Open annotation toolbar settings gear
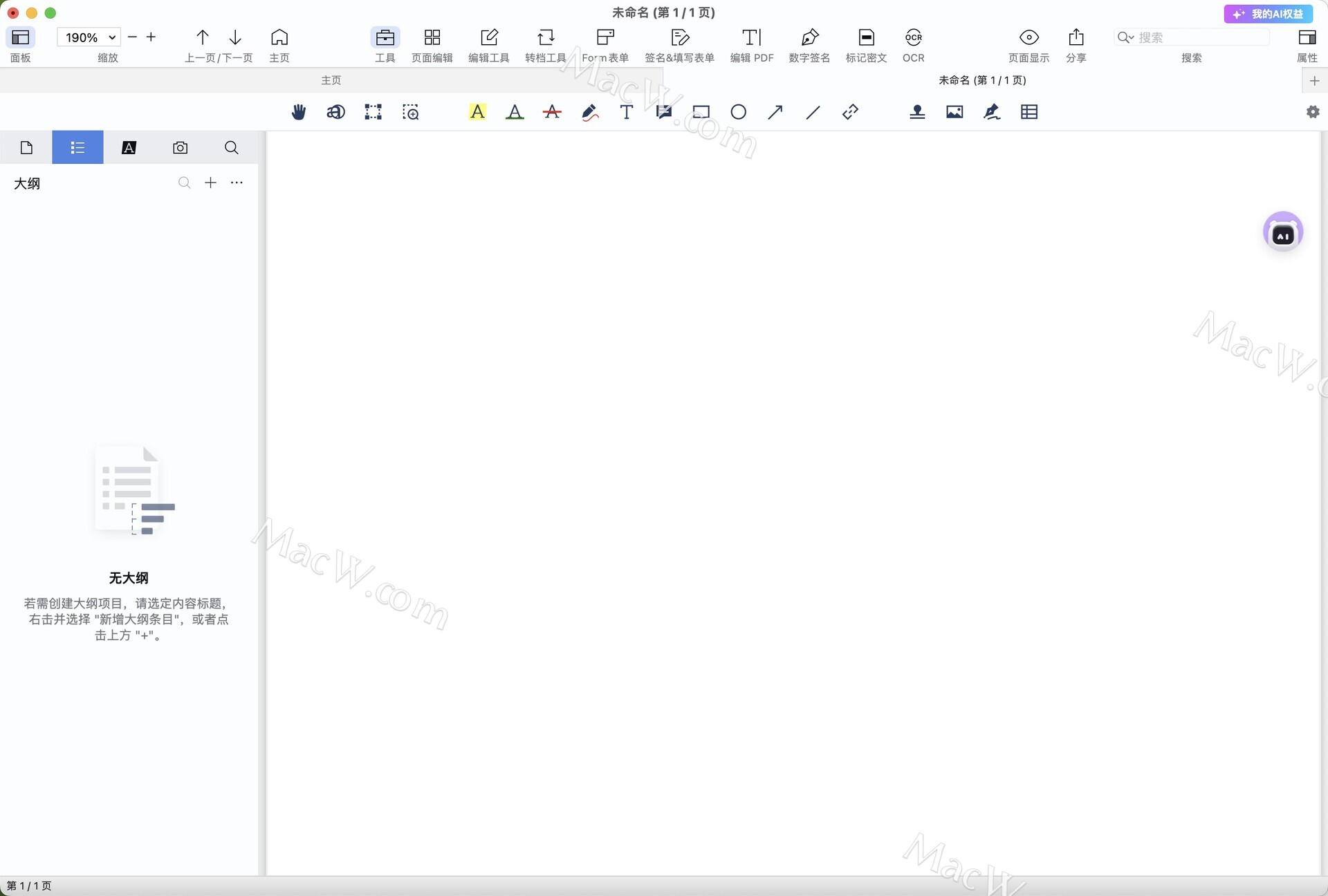The width and height of the screenshot is (1328, 896). point(1313,112)
